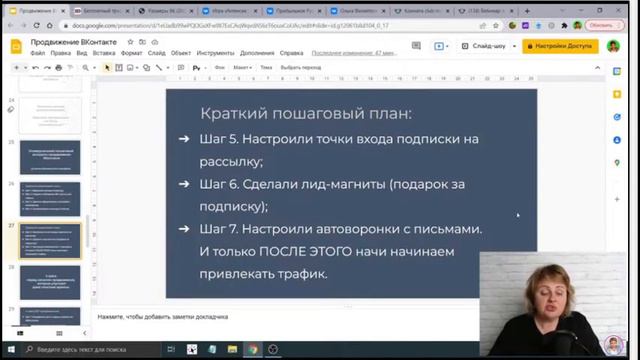Click the Фон background button
Image resolution: width=640 pixels, height=360 pixels.
[x=220, y=67]
